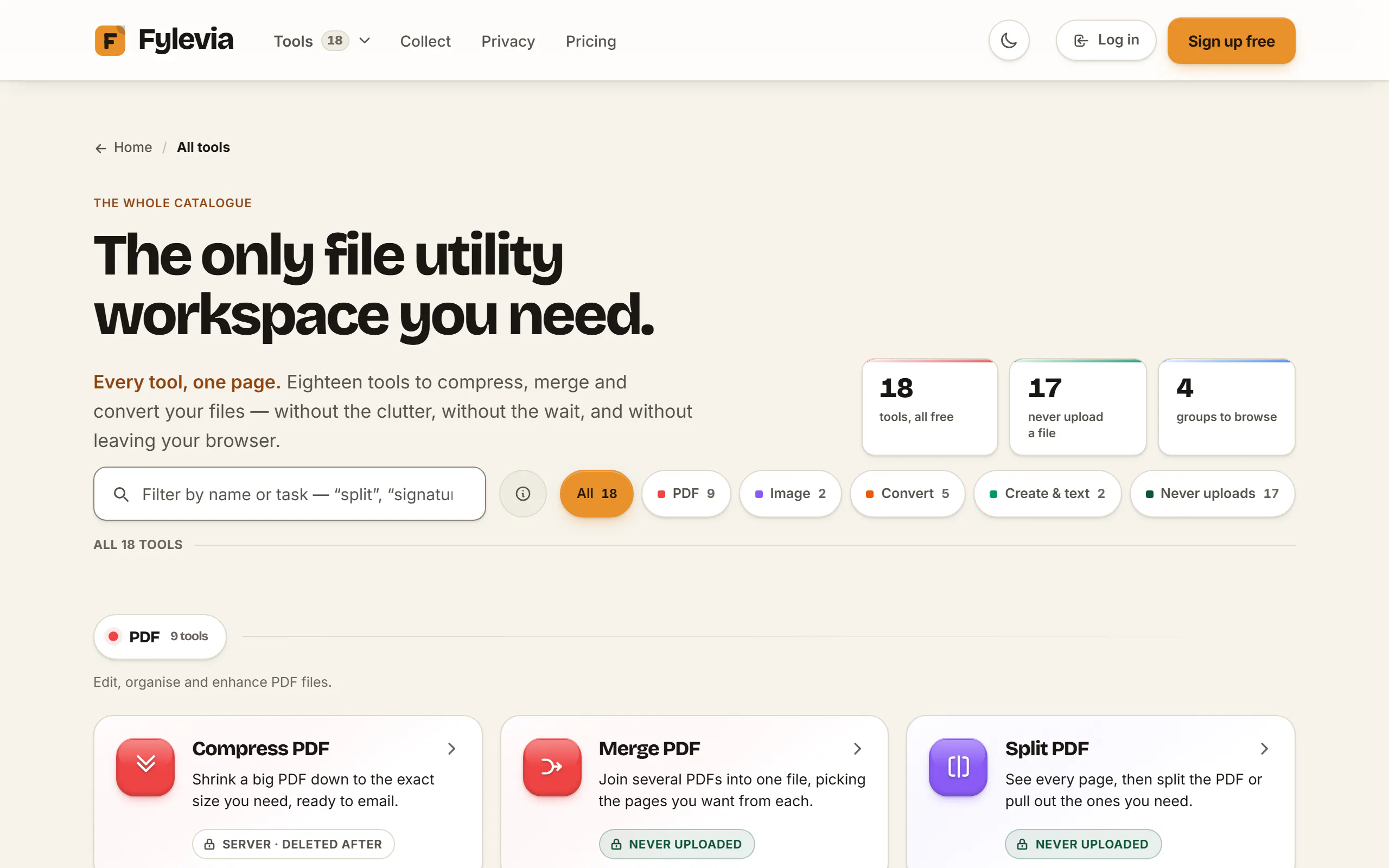Viewport: 1389px width, 868px height.
Task: Filter tools by PDF 9 chip
Action: (686, 494)
